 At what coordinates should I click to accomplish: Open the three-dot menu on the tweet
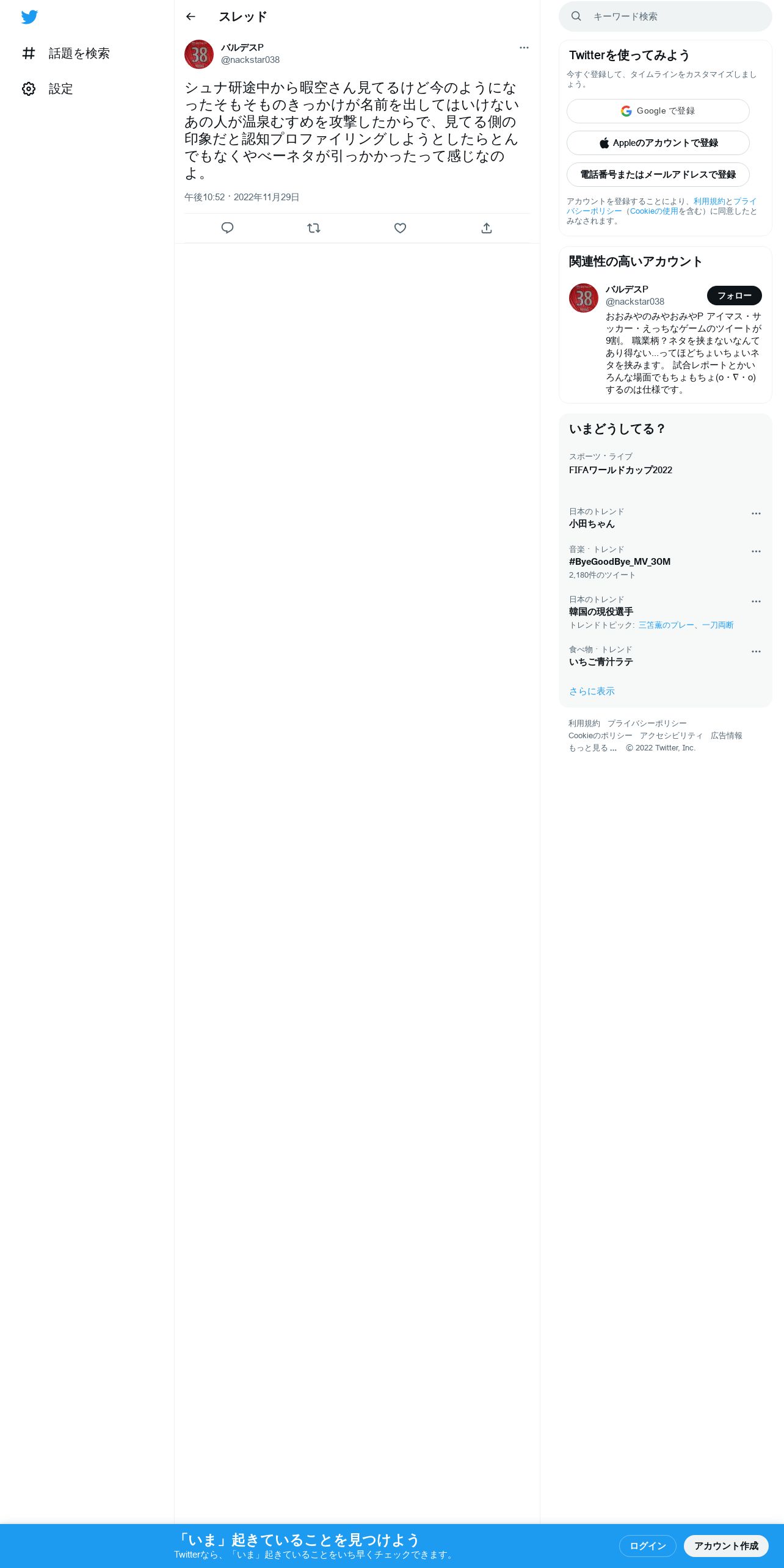point(524,48)
